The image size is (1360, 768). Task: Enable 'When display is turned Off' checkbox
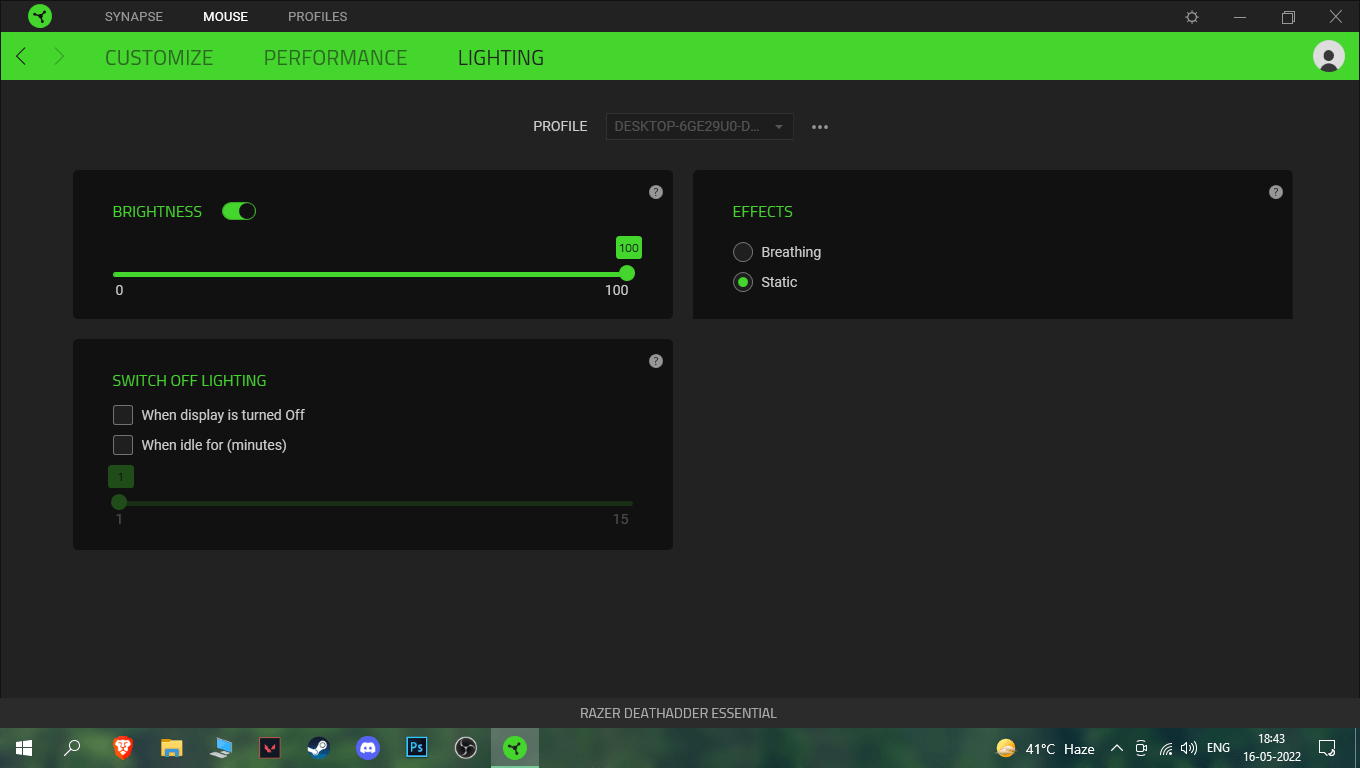[123, 415]
